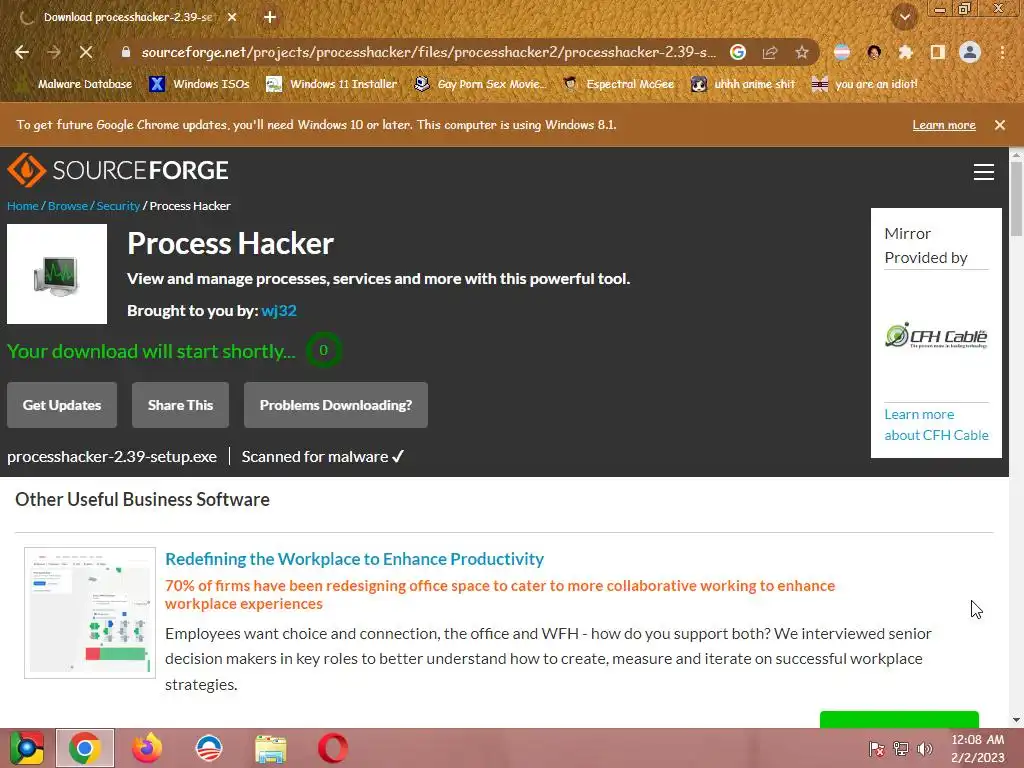Open the uhhh anime bookmark
The image size is (1024, 768).
[x=743, y=84]
